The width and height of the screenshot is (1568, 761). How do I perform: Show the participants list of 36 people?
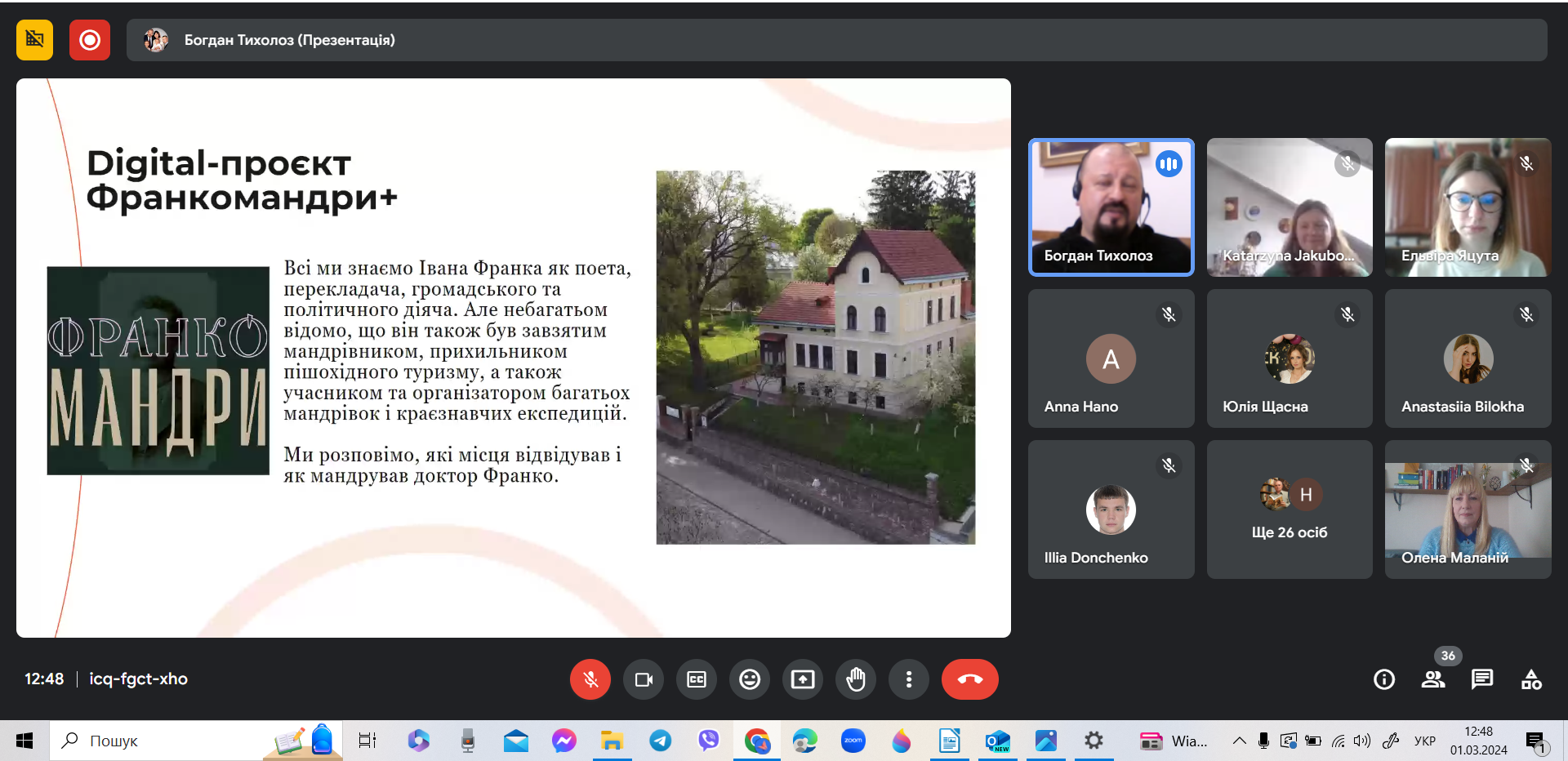click(1433, 679)
